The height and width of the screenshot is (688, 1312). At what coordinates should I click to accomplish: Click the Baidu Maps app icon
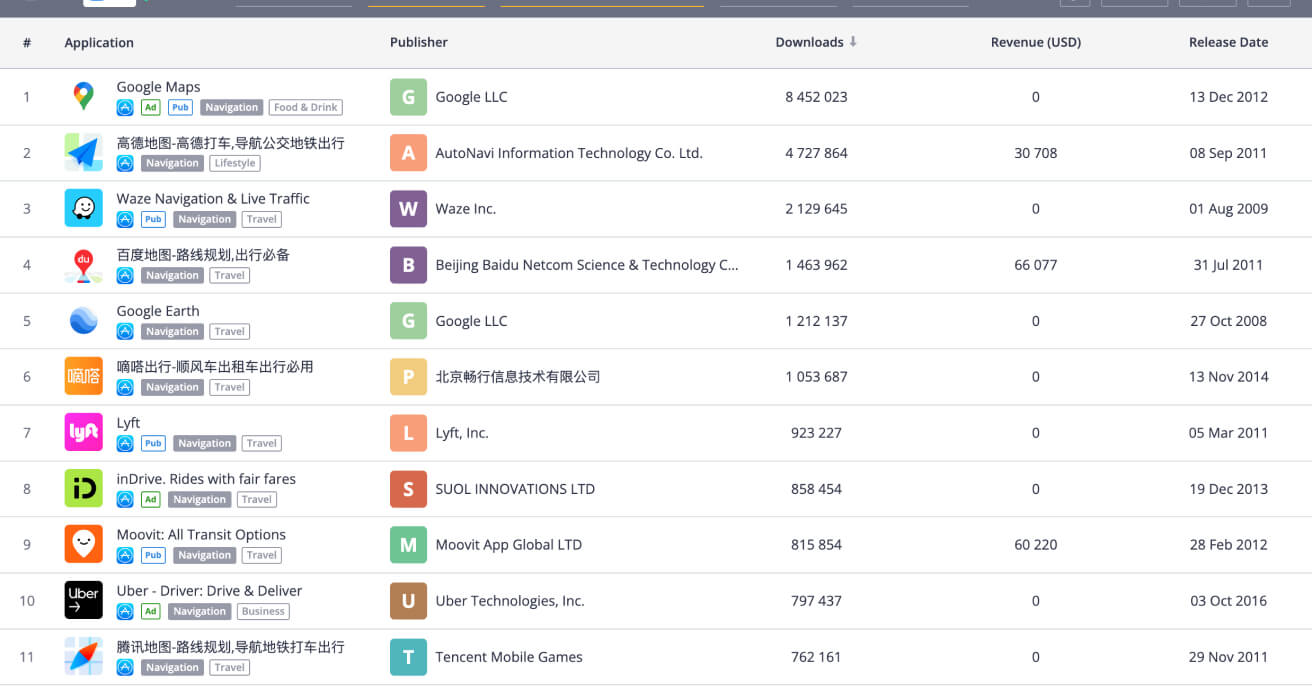(83, 265)
